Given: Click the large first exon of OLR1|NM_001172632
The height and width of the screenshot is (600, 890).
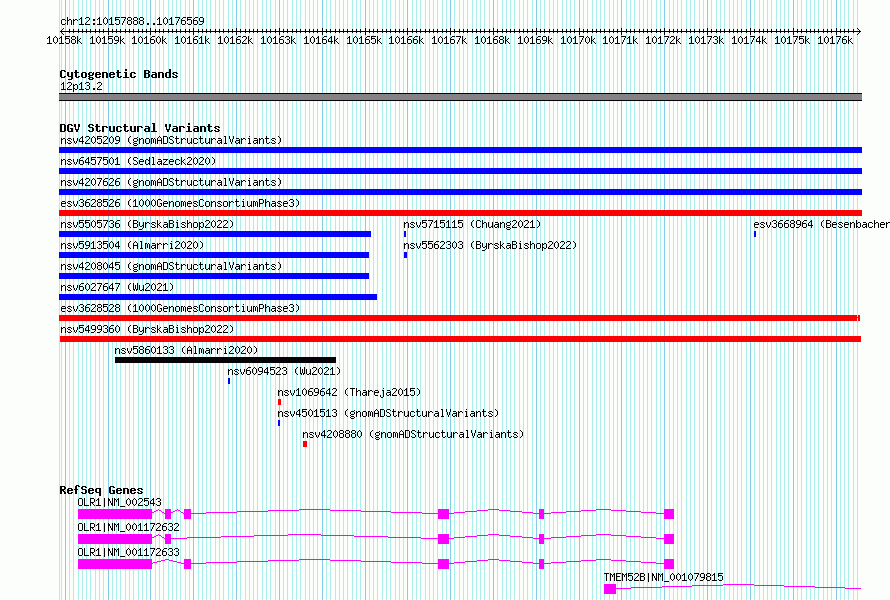Looking at the screenshot, I should point(115,539).
